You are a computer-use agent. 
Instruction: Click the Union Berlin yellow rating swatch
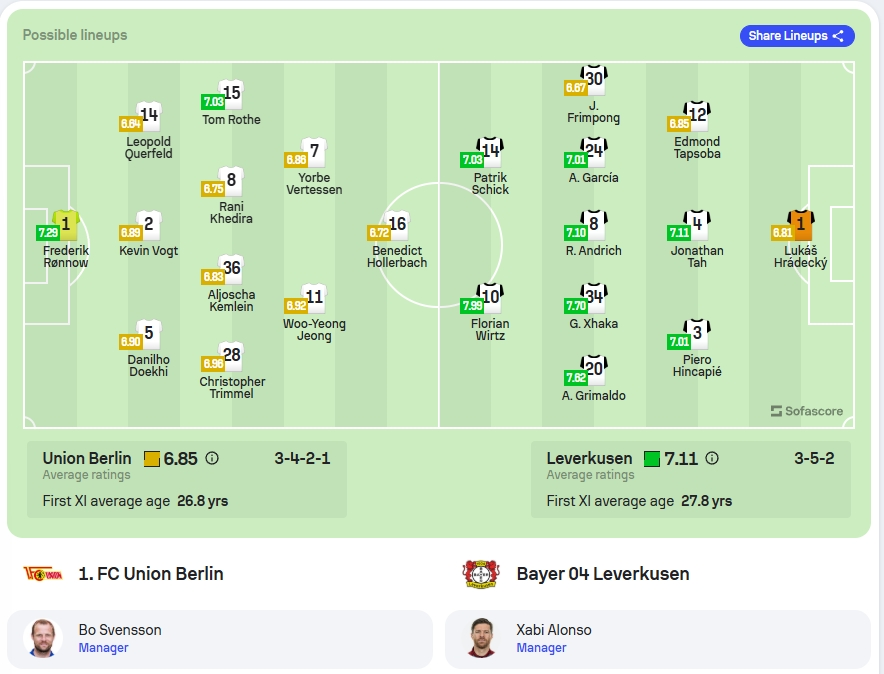tap(152, 459)
